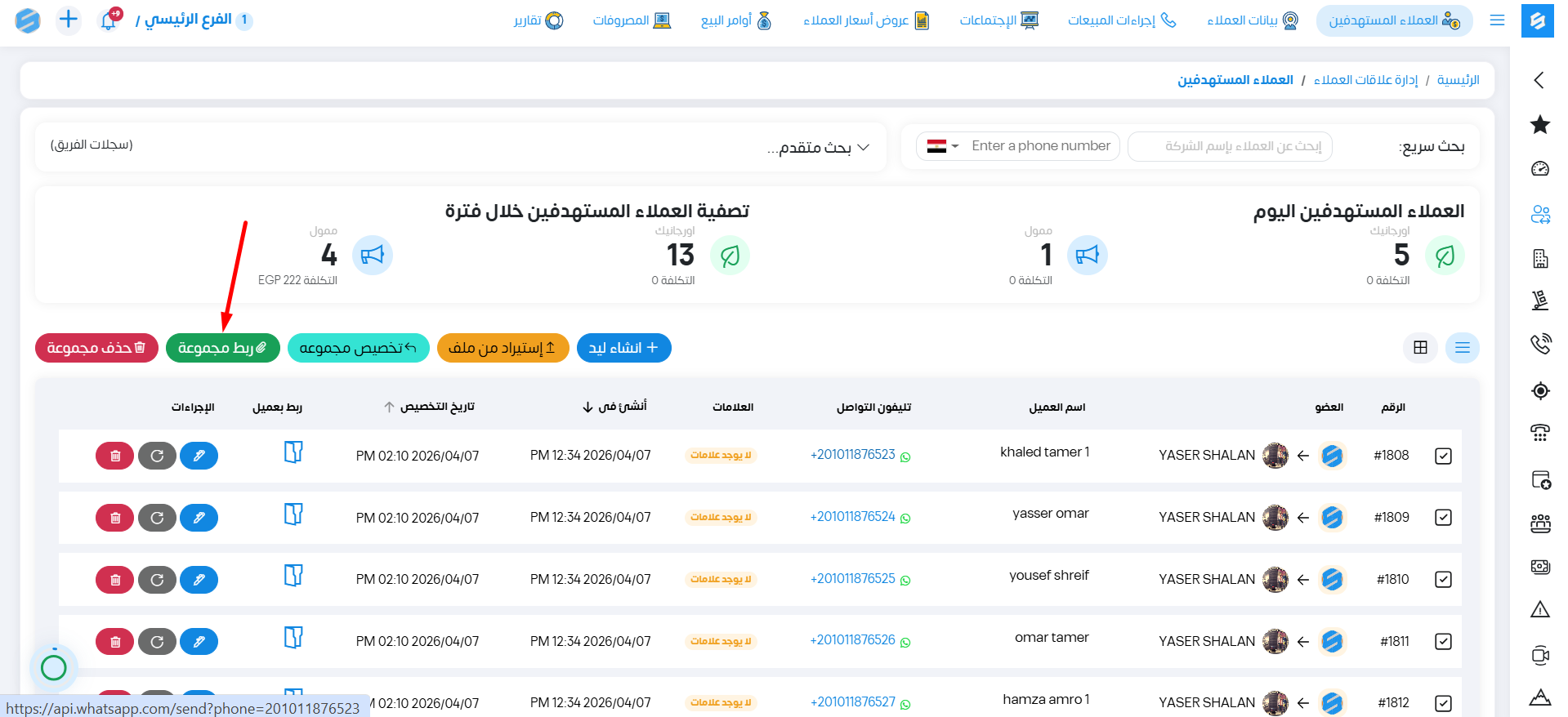1568x717 pixels.
Task: Click the red حذف مجموعة button
Action: (x=96, y=348)
